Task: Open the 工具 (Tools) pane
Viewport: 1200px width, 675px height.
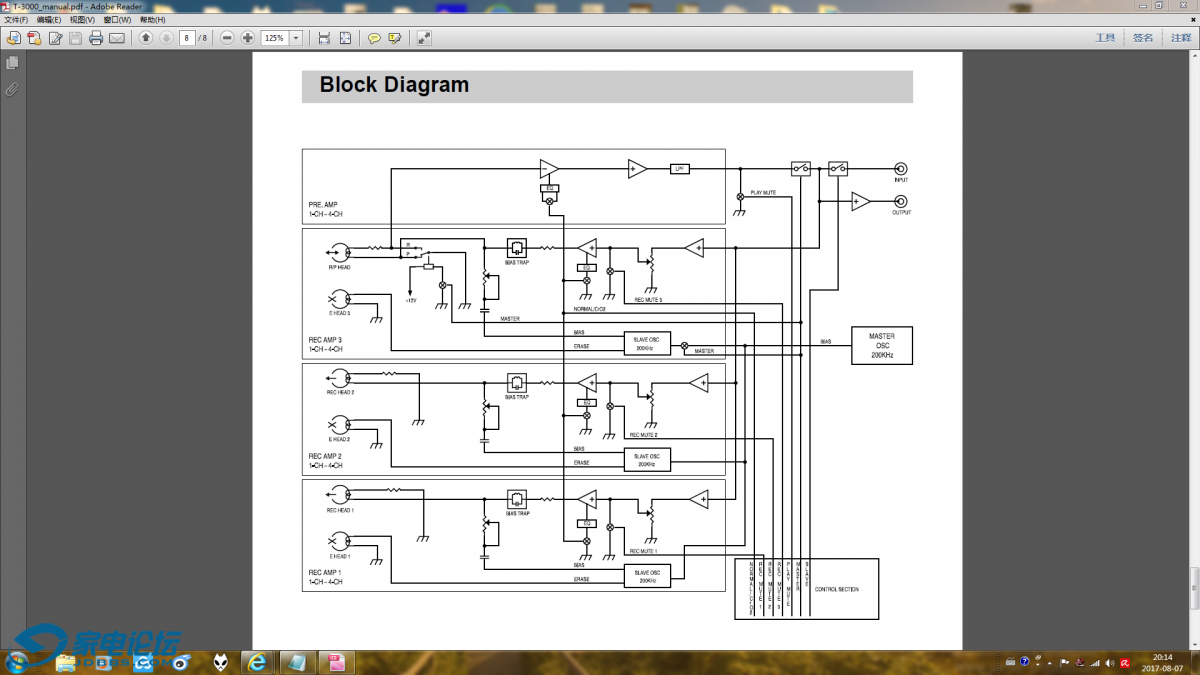Action: pos(1105,38)
